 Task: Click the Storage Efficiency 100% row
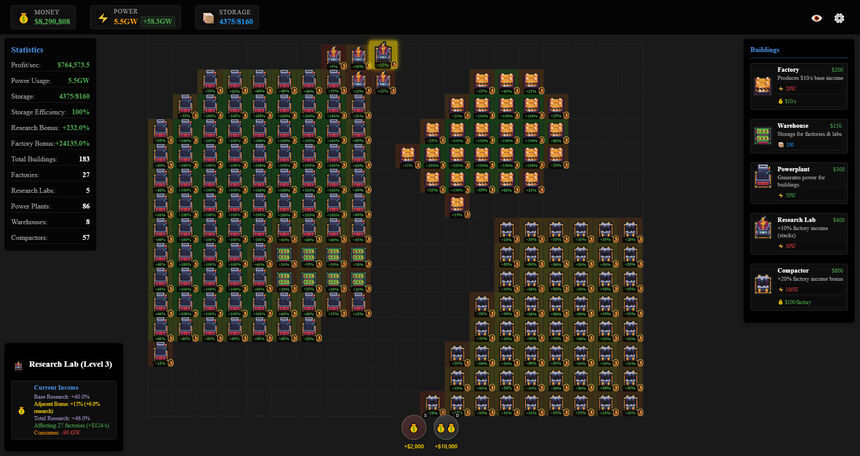50,112
